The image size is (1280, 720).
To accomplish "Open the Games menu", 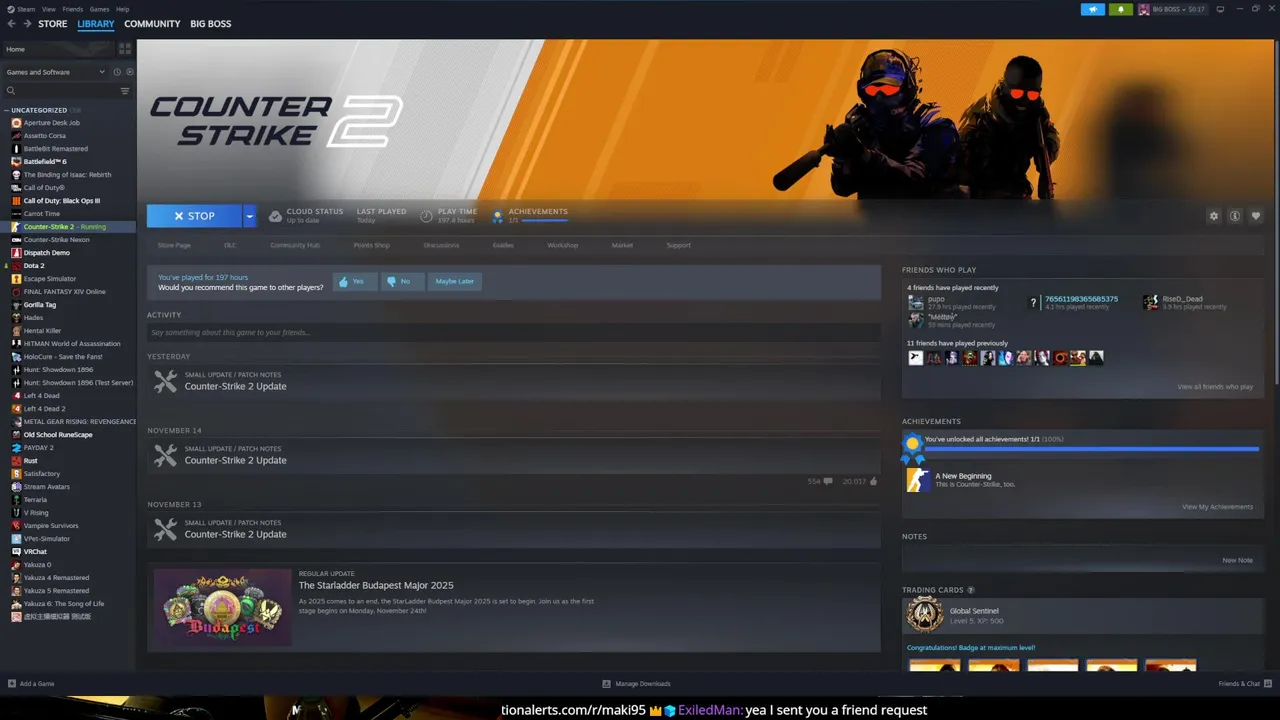I will [x=99, y=9].
